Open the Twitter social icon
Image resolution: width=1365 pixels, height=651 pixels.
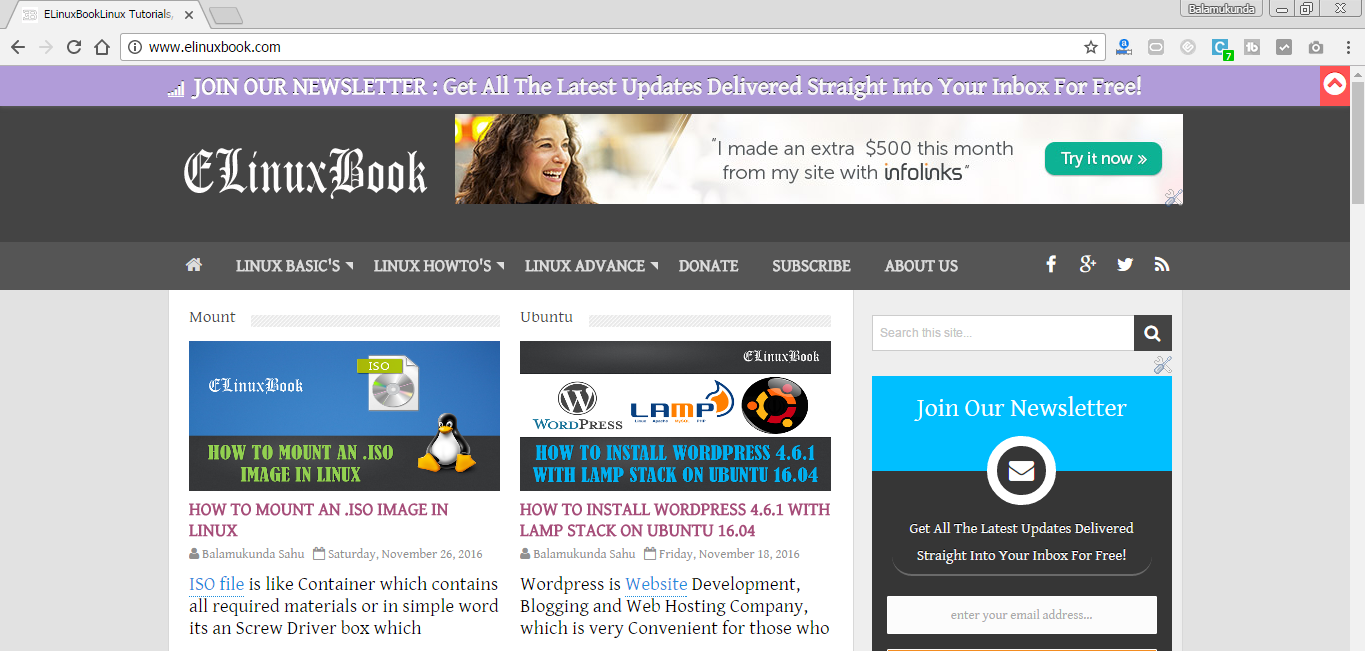tap(1125, 265)
